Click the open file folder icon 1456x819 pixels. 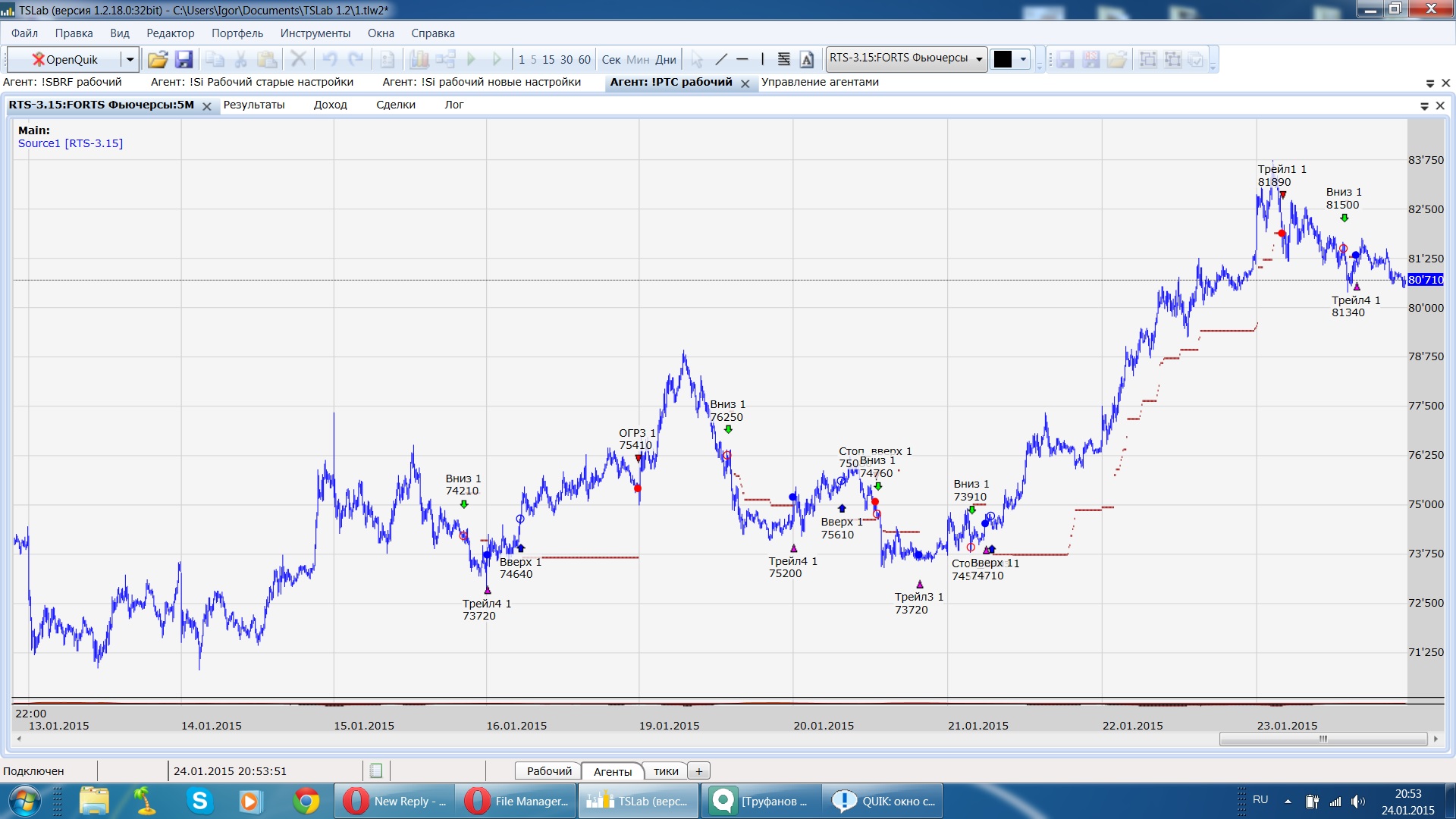157,59
